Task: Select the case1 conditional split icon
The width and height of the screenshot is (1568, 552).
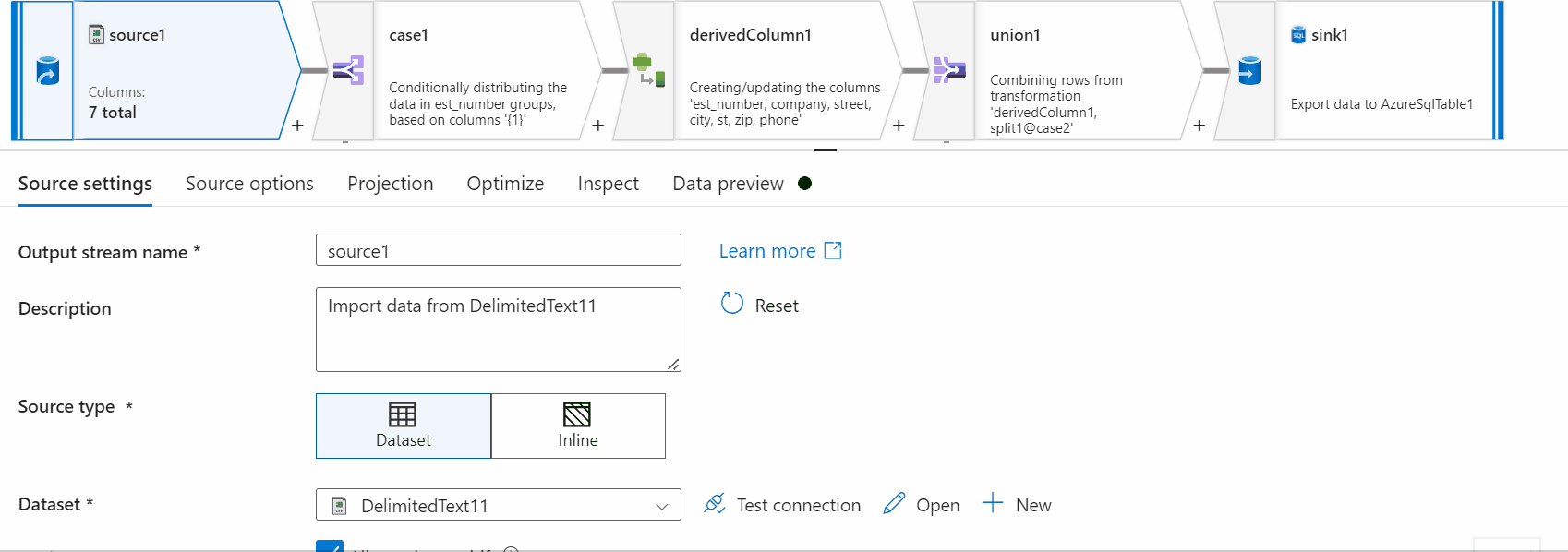Action: click(348, 70)
